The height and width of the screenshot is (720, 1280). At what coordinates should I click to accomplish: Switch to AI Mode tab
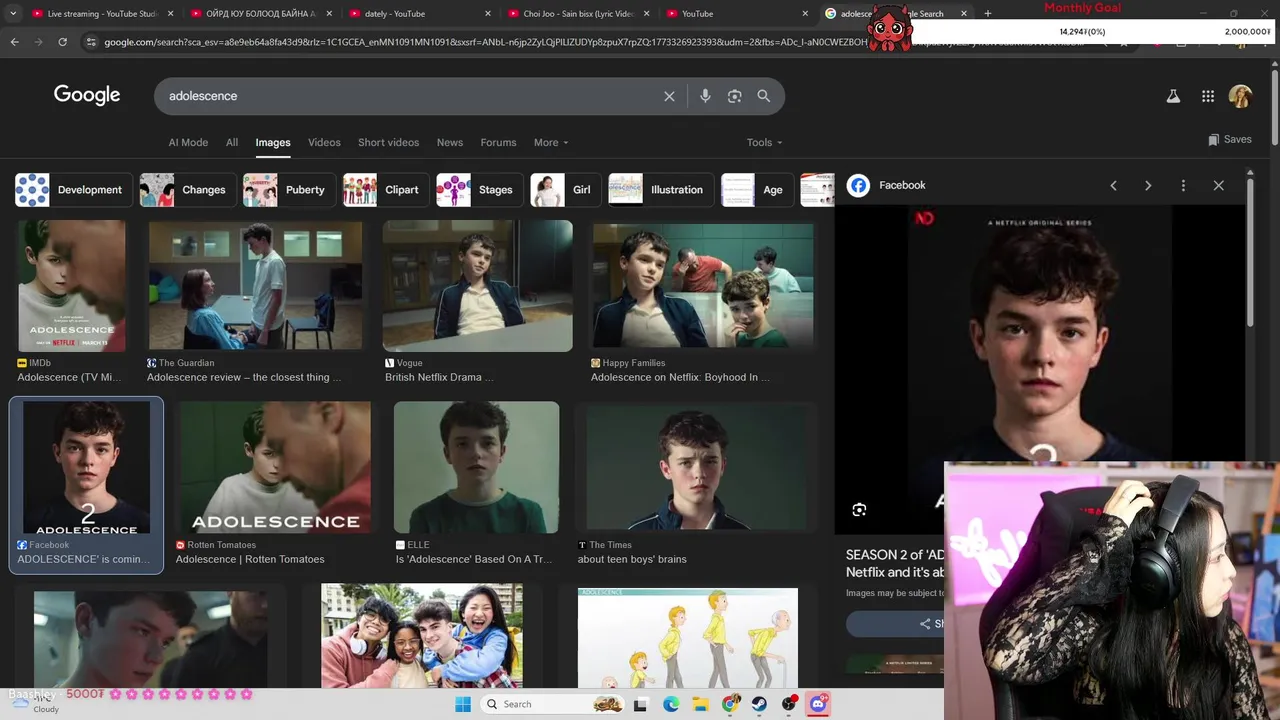[x=188, y=142]
